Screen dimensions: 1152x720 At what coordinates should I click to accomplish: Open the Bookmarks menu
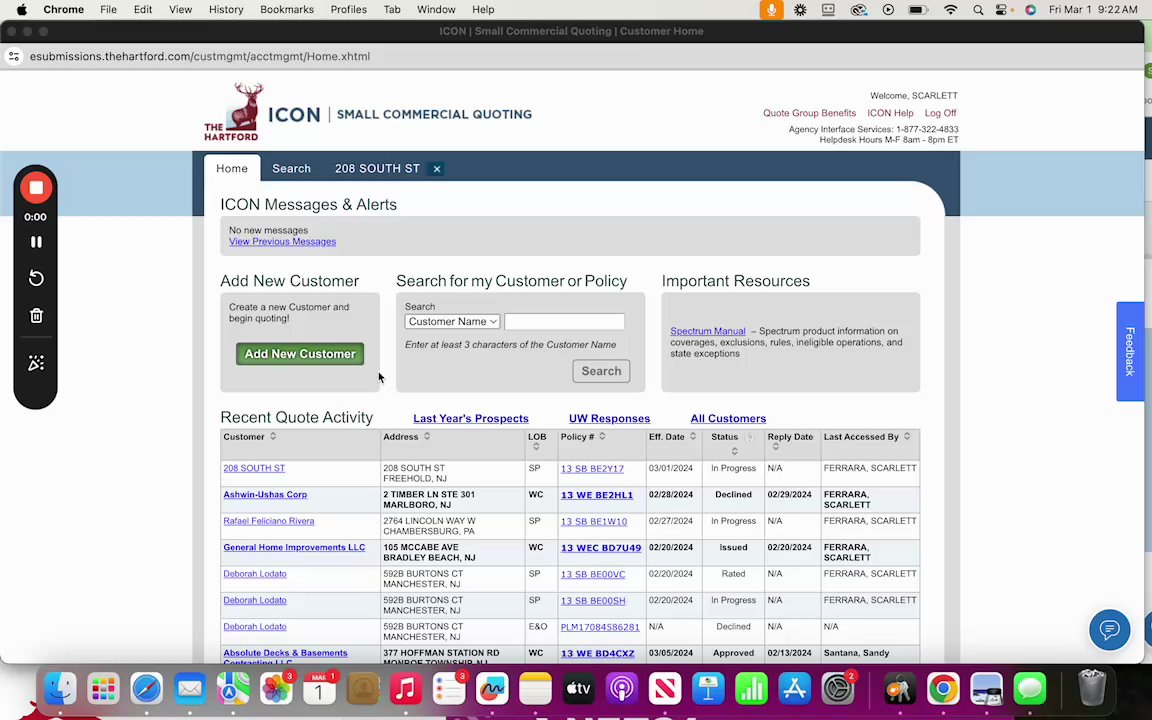[287, 10]
